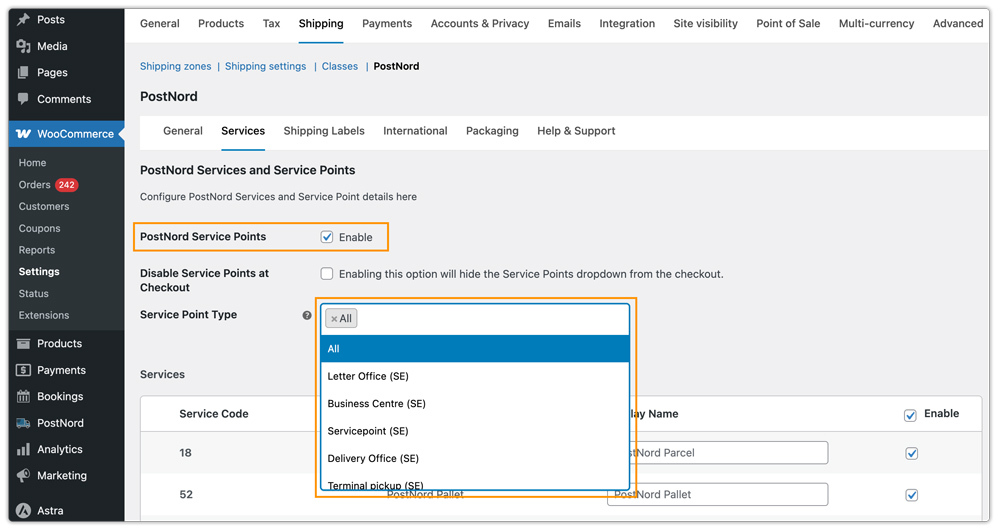1000x532 pixels.
Task: Select 'All' option in dropdown list
Action: coord(475,349)
